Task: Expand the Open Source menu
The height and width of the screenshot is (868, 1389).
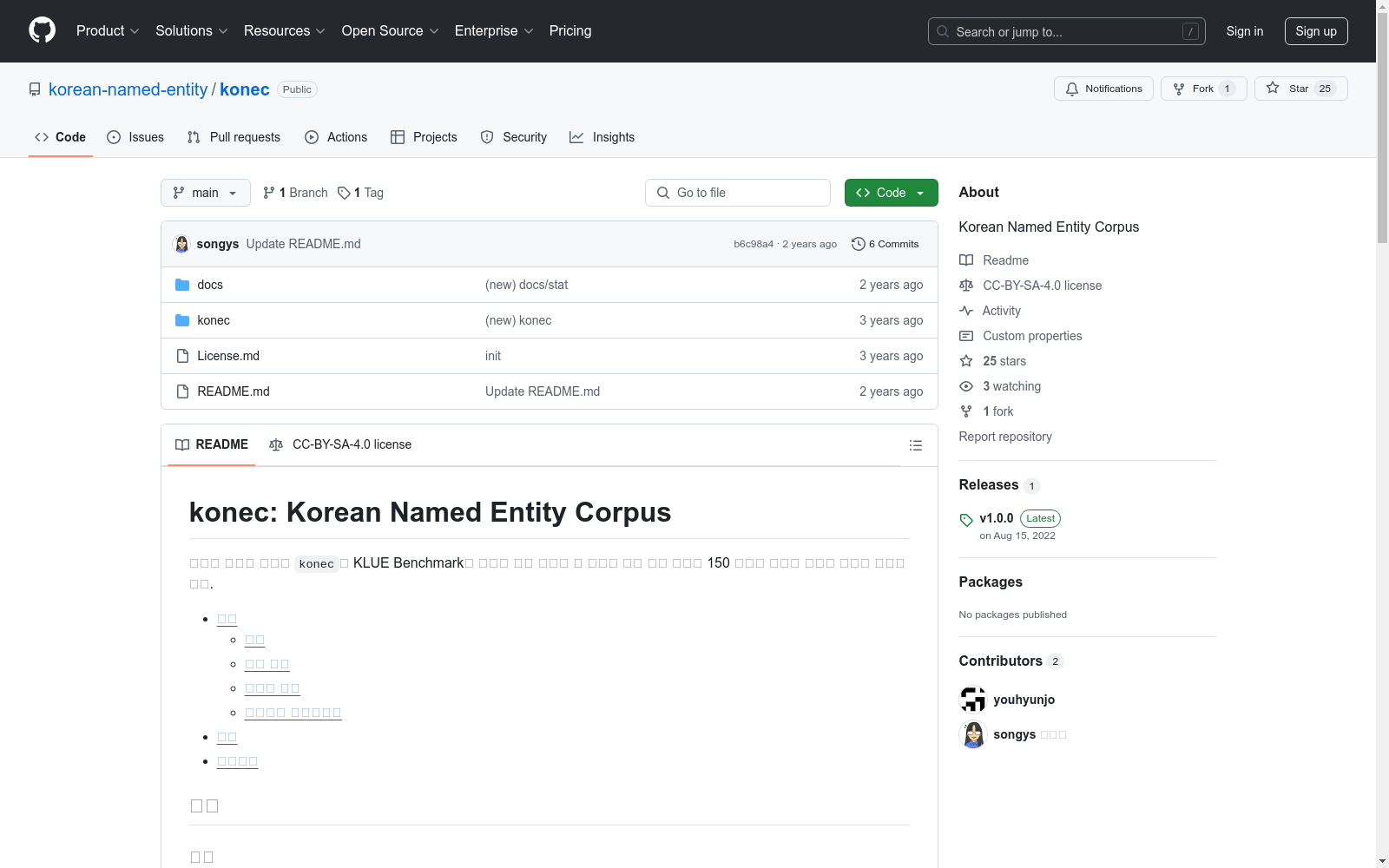Action: 391,30
